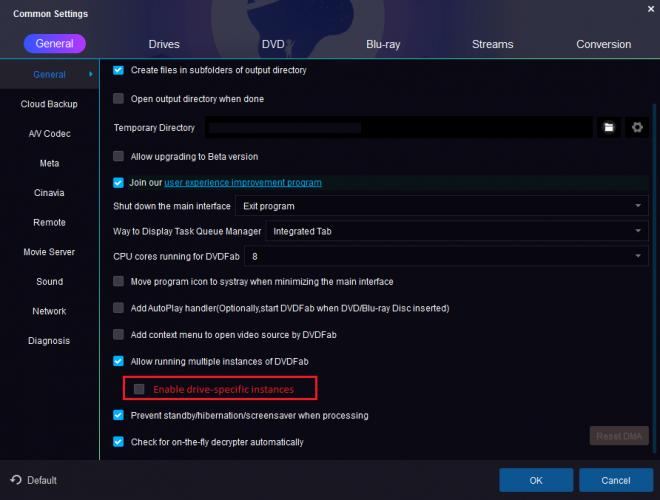Click the Default reset button

click(34, 480)
